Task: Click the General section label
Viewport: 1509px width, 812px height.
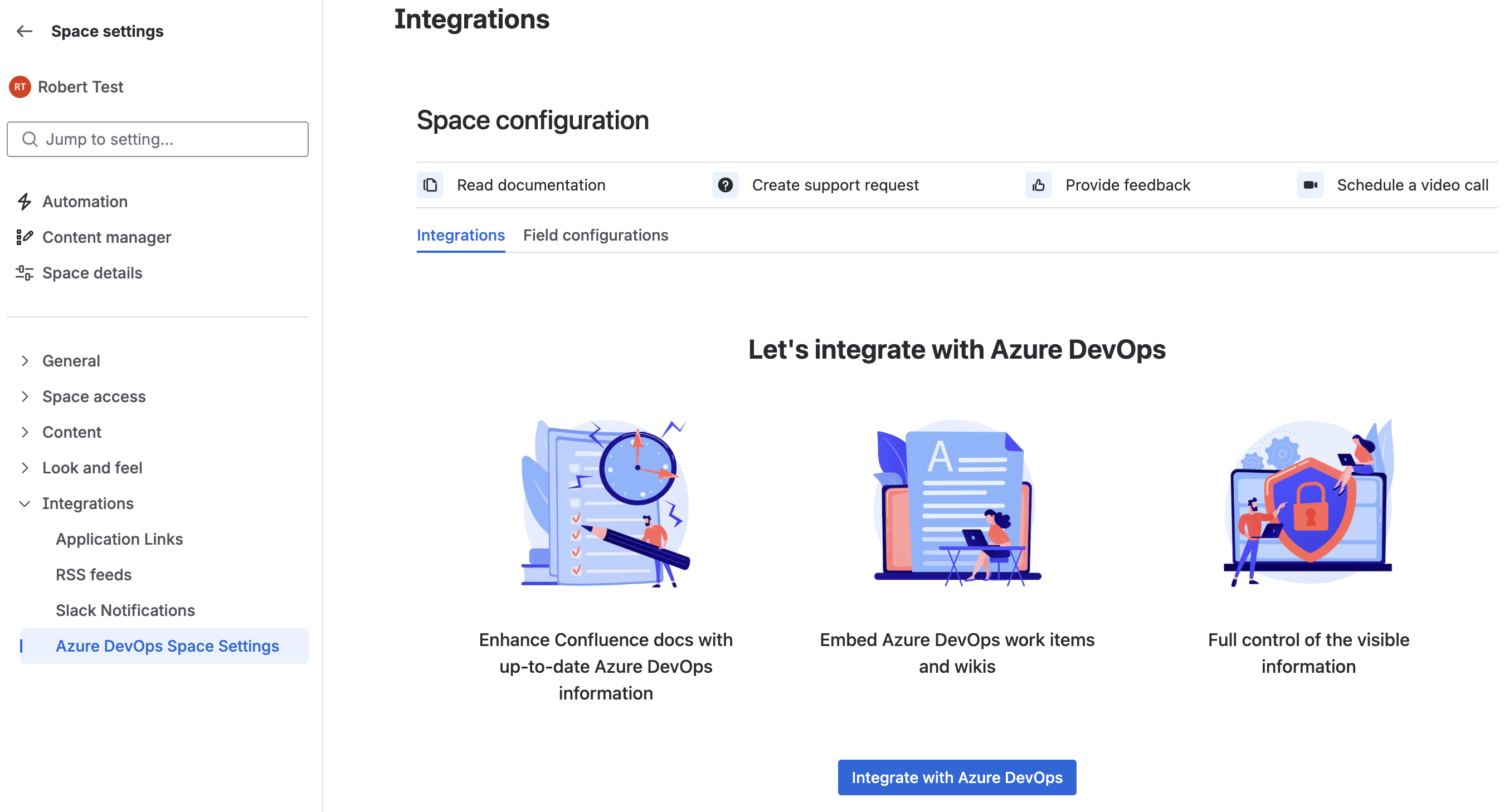Action: (x=71, y=361)
